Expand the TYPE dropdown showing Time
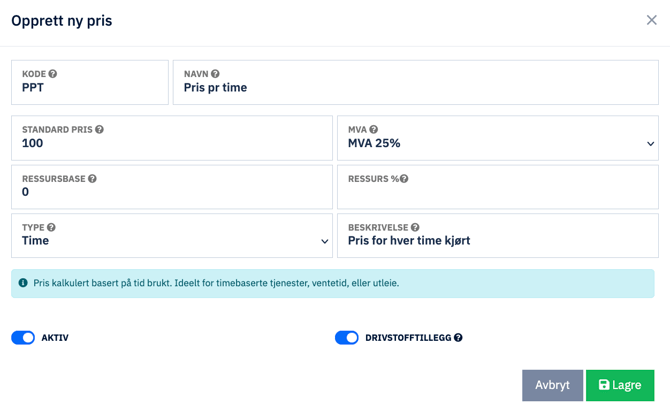This screenshot has width=670, height=412. (x=172, y=241)
